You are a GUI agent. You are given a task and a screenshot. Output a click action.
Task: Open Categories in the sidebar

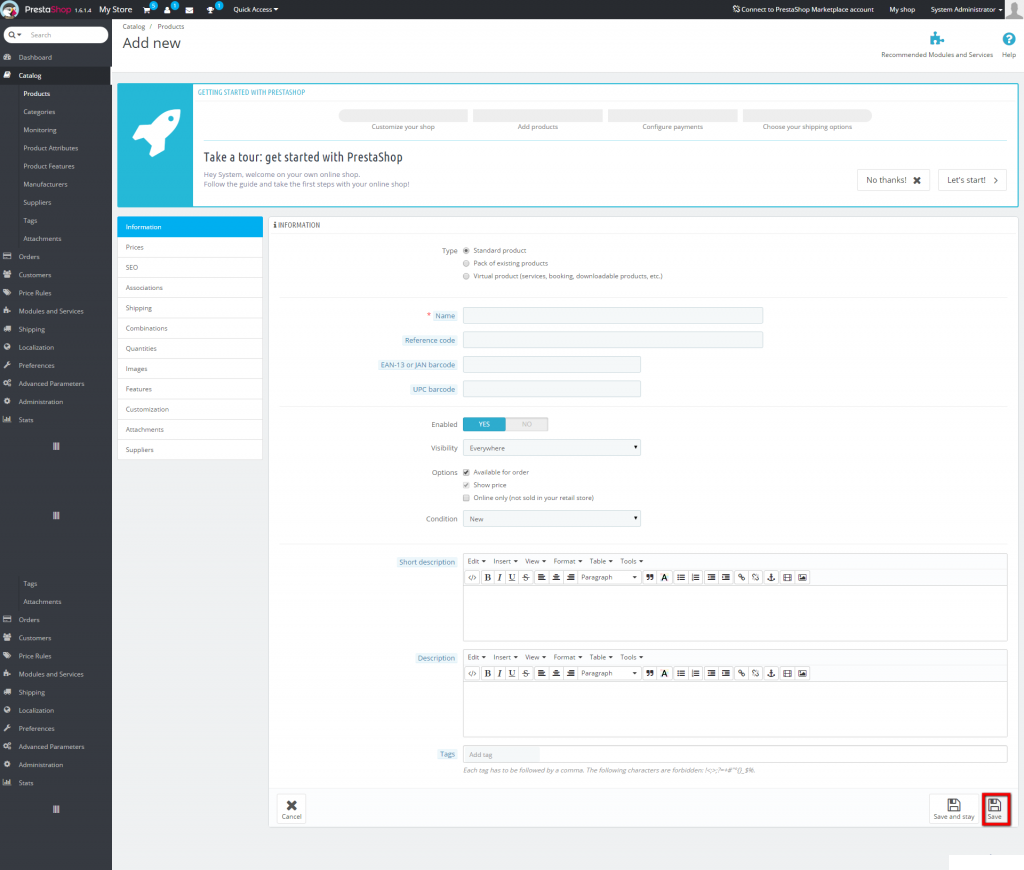pos(39,112)
